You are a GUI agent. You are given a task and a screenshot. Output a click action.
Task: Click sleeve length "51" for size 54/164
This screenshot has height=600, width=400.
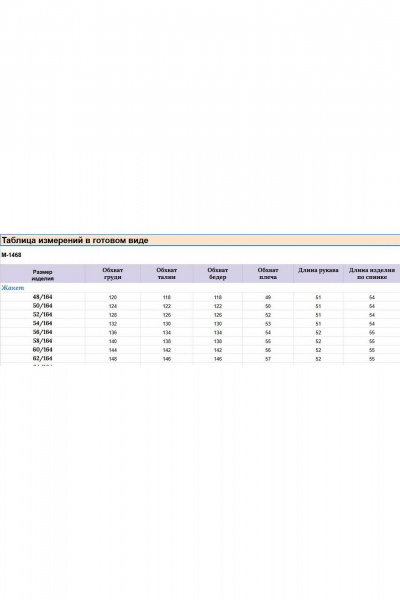tap(318, 324)
